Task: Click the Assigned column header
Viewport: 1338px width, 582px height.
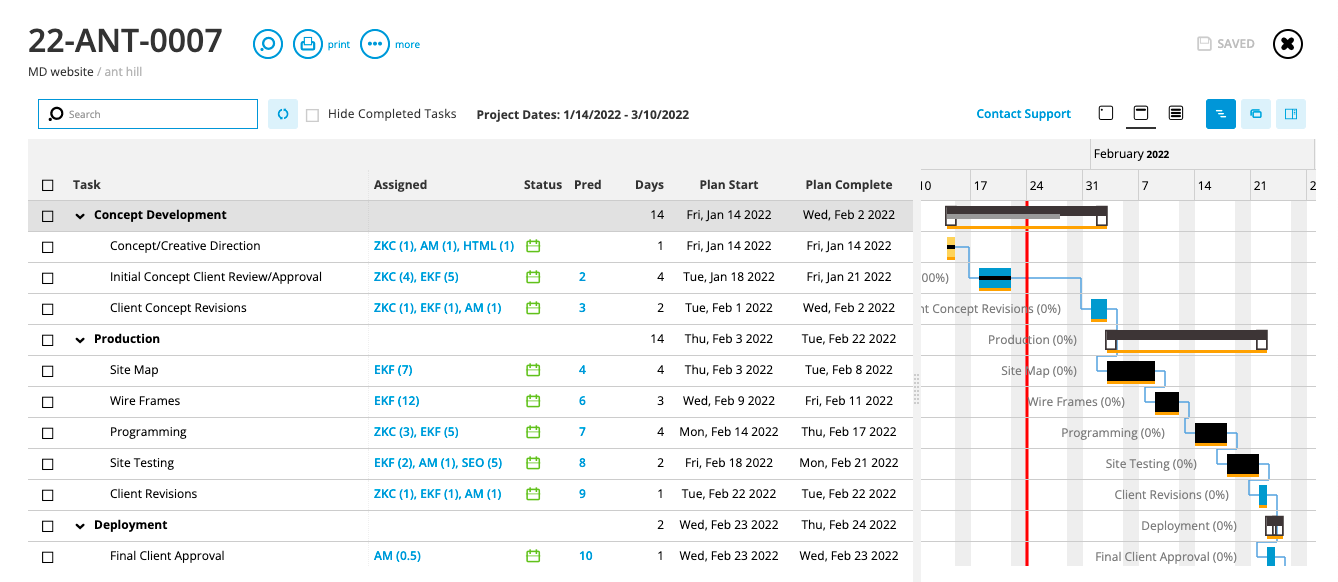Action: (400, 185)
